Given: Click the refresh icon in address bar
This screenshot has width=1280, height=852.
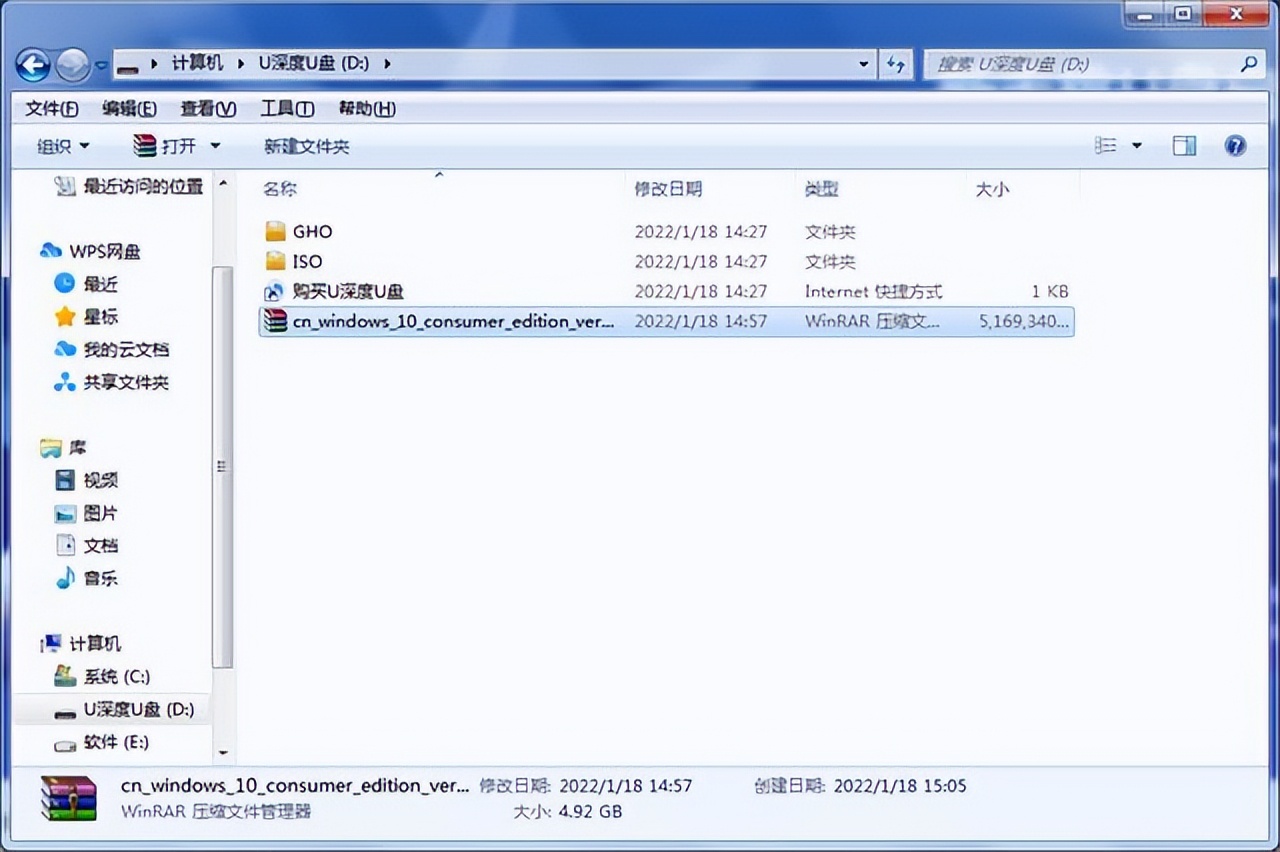Looking at the screenshot, I should click(896, 64).
